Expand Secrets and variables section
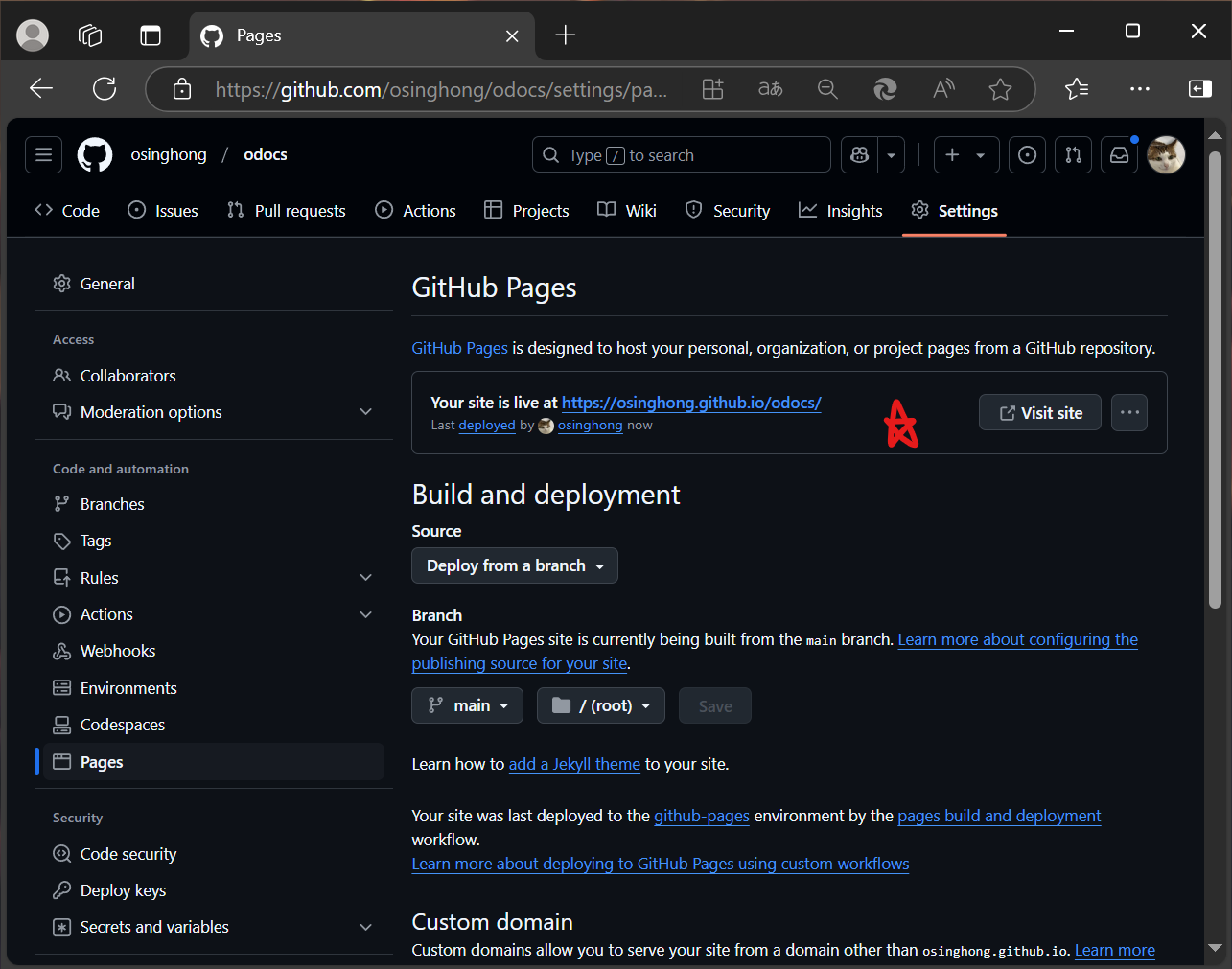 365,927
